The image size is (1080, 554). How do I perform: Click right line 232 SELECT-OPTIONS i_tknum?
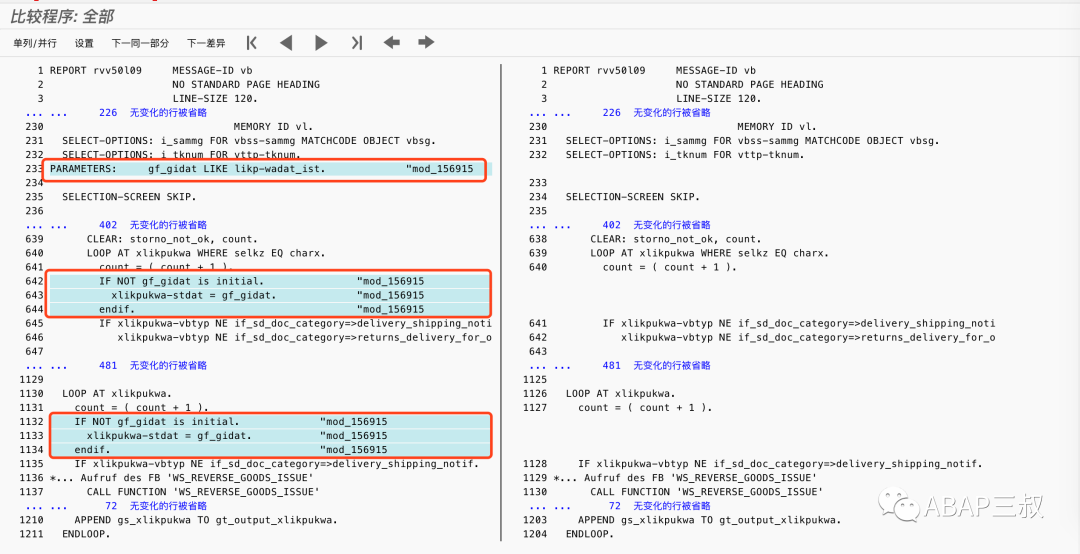tap(685, 154)
